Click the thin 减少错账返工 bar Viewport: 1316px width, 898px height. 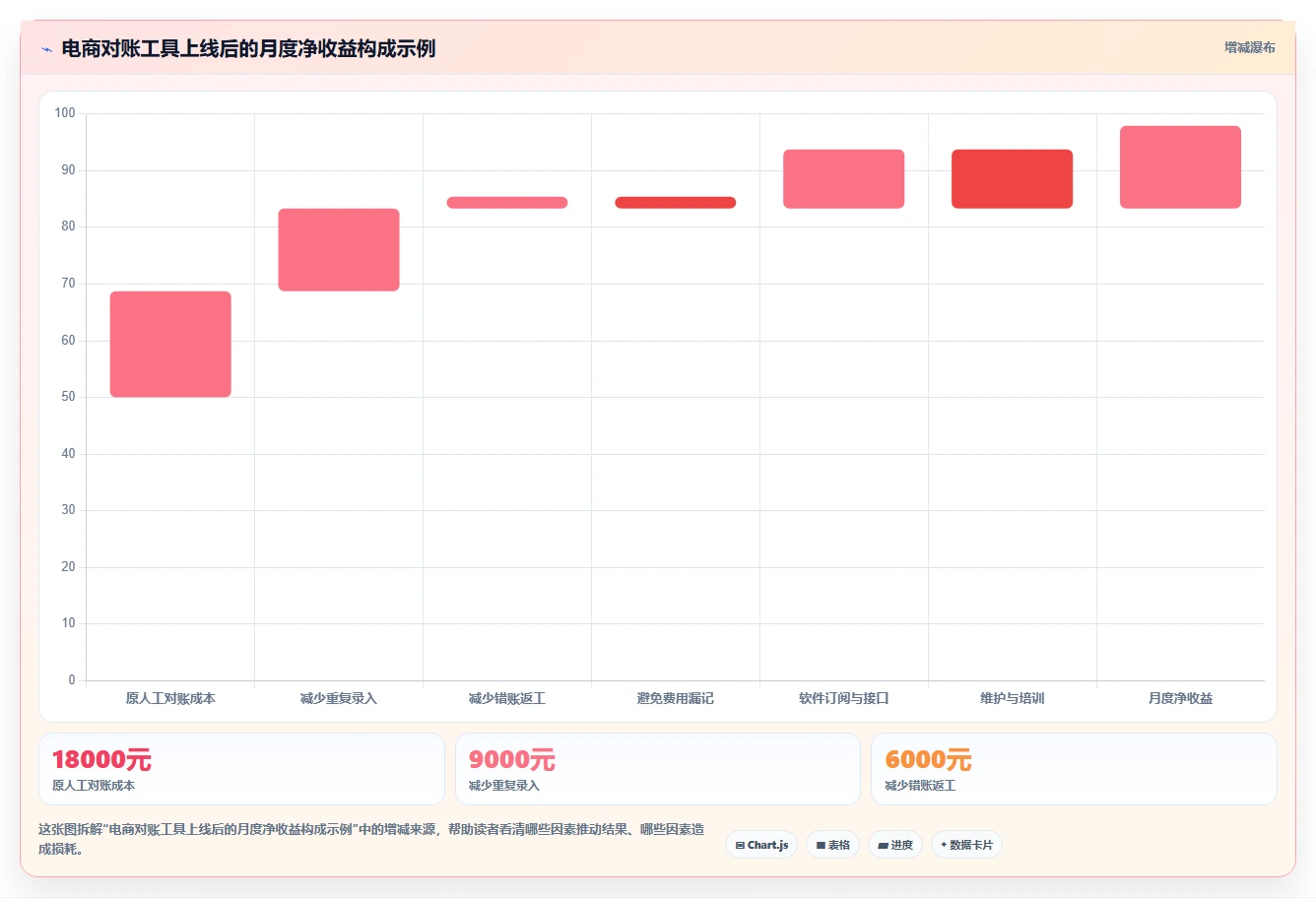pyautogui.click(x=507, y=203)
